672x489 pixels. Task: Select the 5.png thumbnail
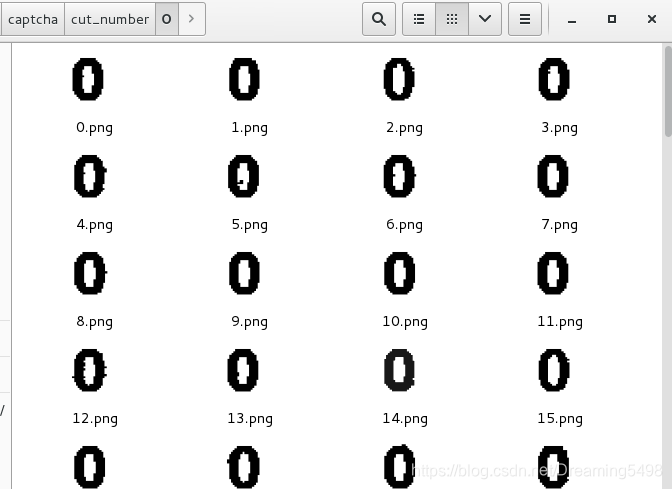click(243, 176)
